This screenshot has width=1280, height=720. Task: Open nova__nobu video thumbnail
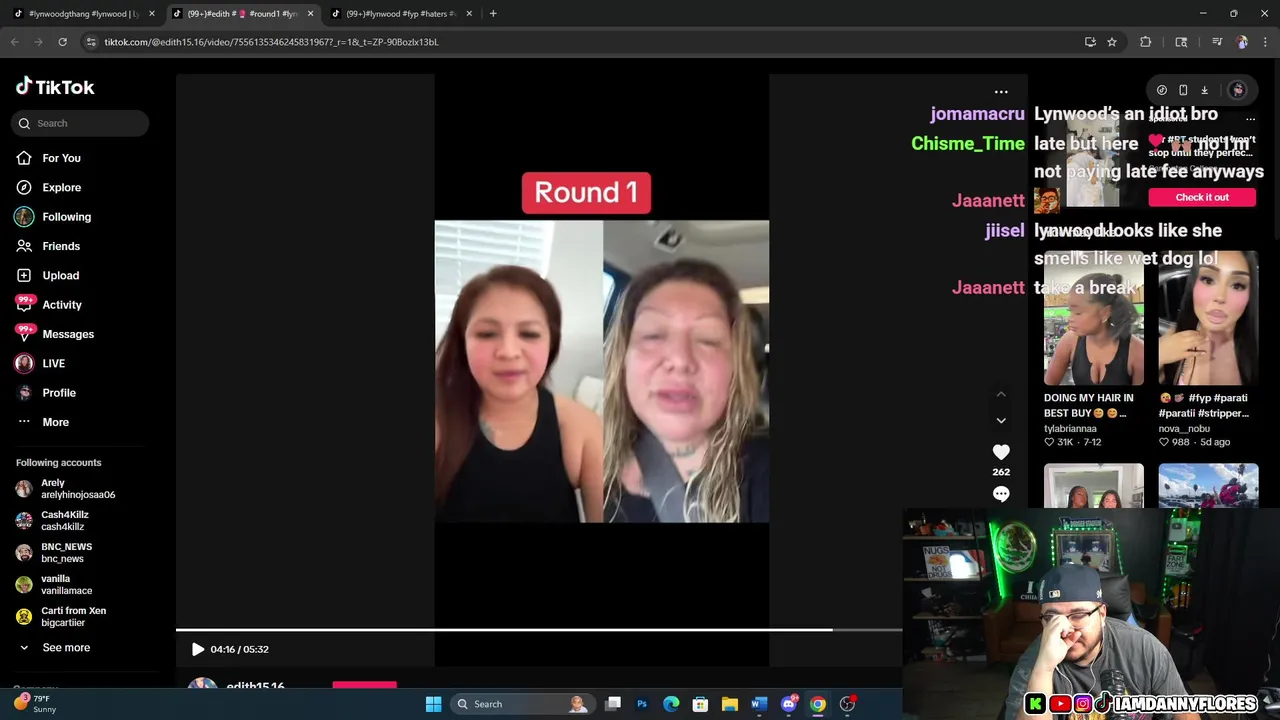click(1208, 318)
